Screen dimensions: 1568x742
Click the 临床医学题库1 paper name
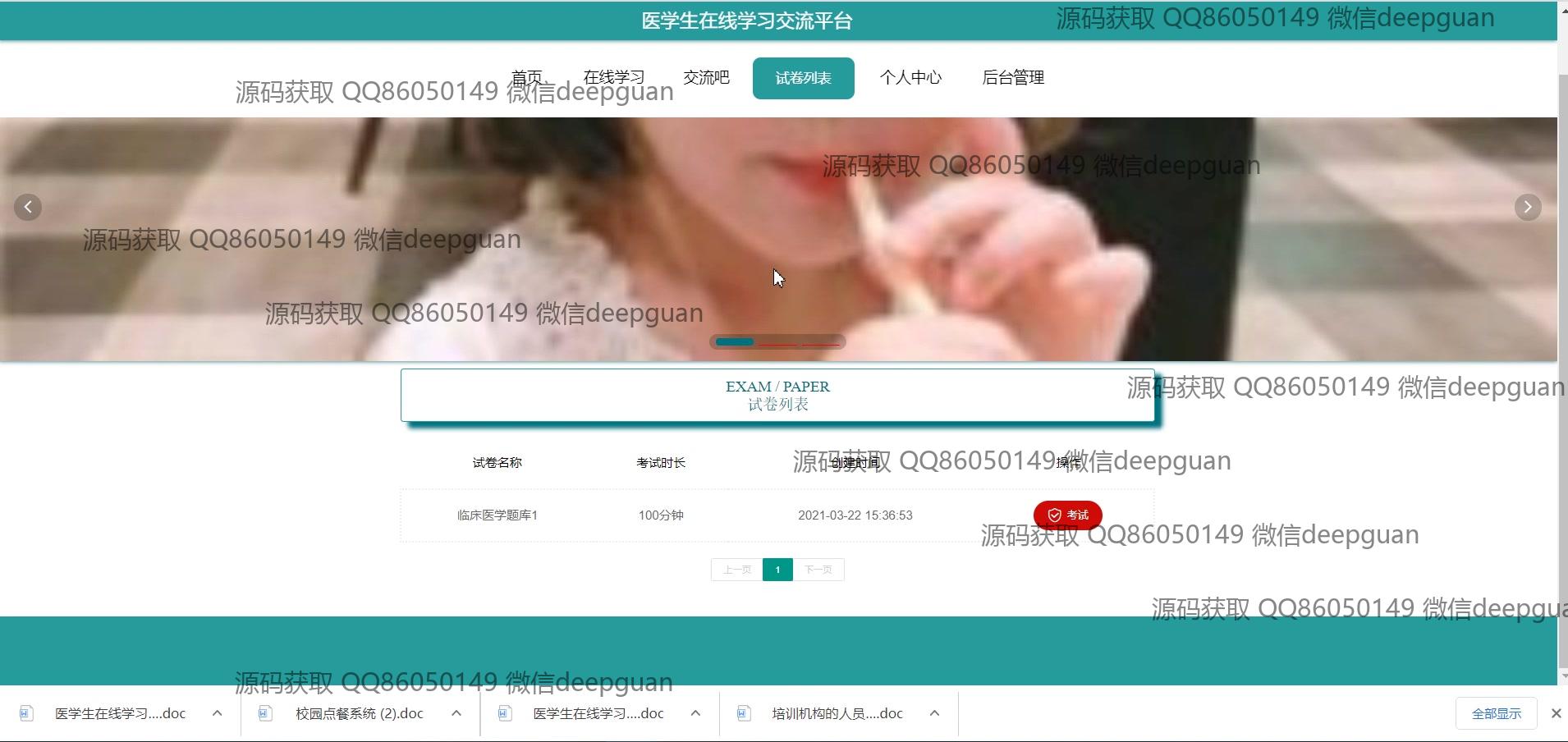tap(497, 515)
